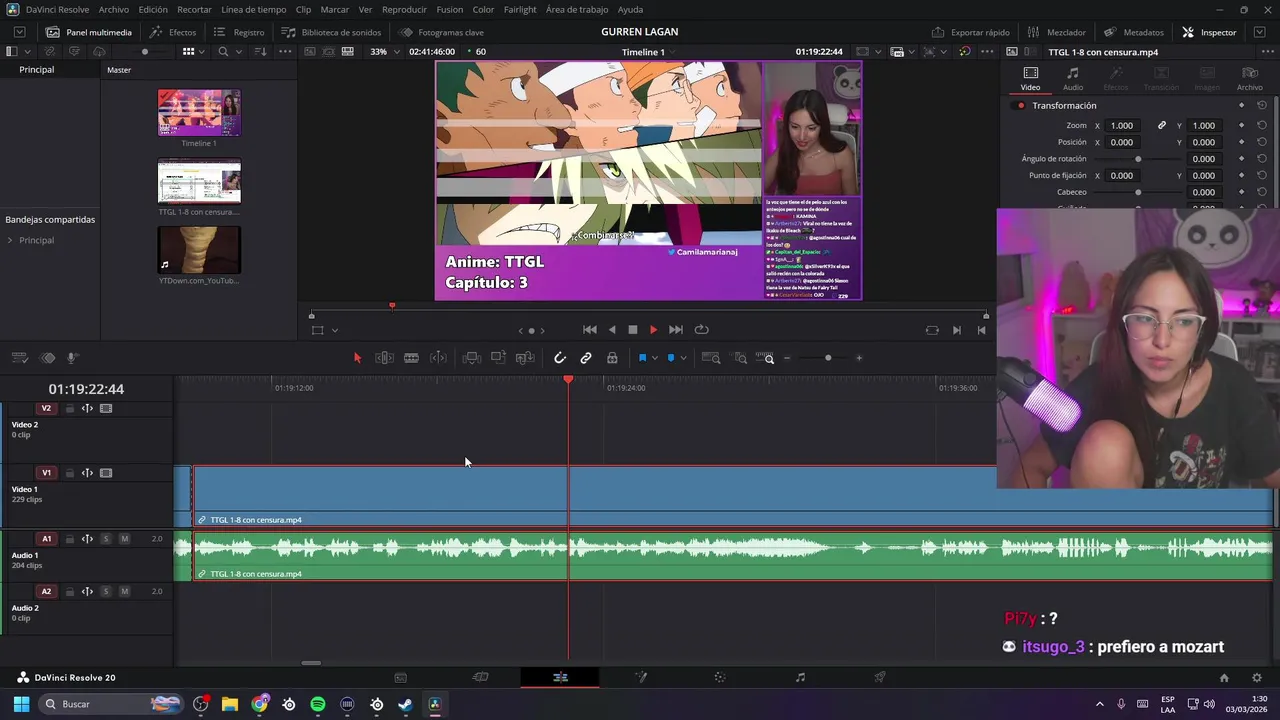
Task: Switch to Archivo tab in Inspector
Action: pos(1249,78)
